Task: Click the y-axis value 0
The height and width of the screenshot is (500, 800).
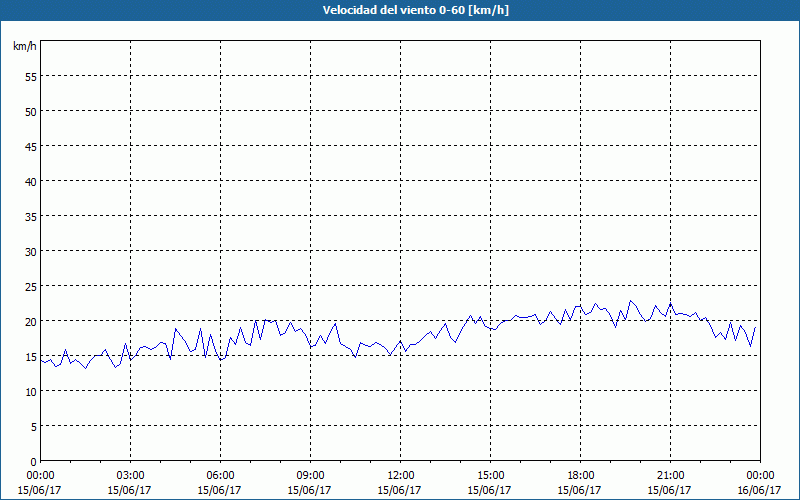Action: 34,462
